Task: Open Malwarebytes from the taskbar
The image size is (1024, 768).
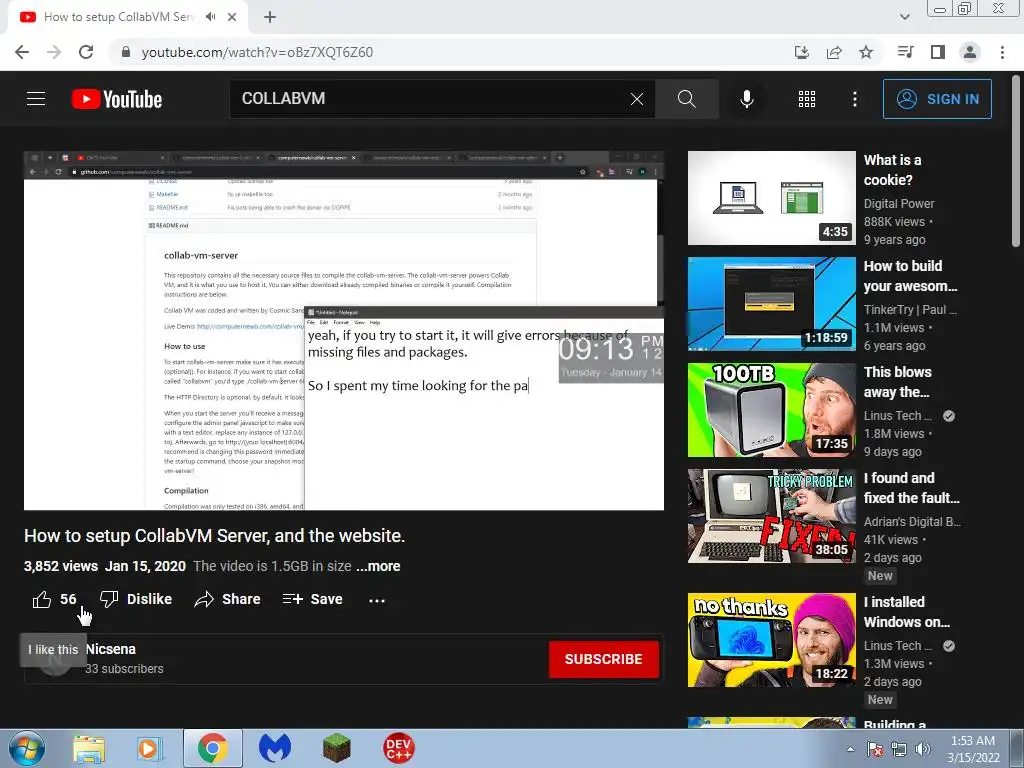Action: tap(275, 748)
